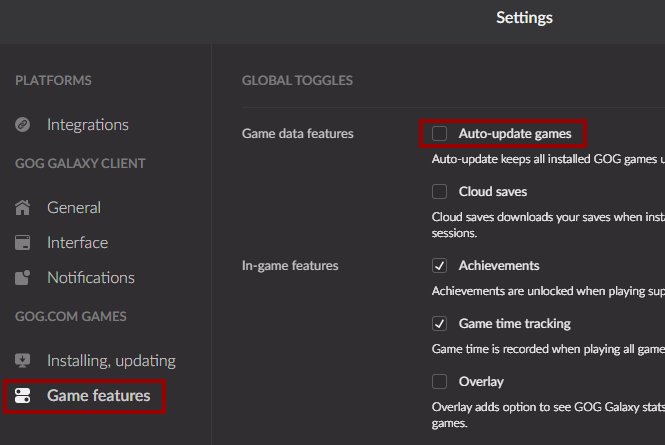Click the Interface window icon

23,243
